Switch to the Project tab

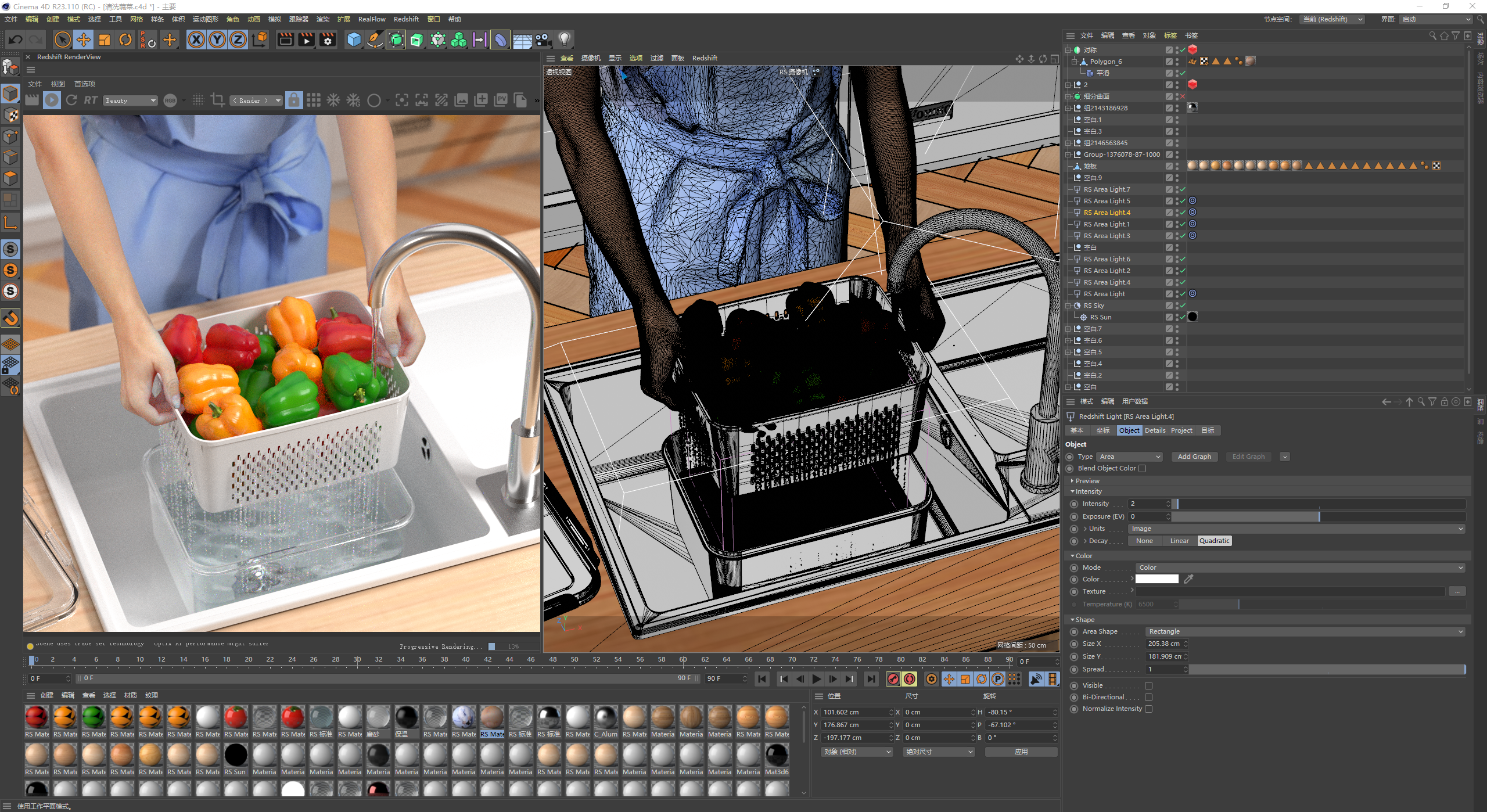(x=1181, y=430)
